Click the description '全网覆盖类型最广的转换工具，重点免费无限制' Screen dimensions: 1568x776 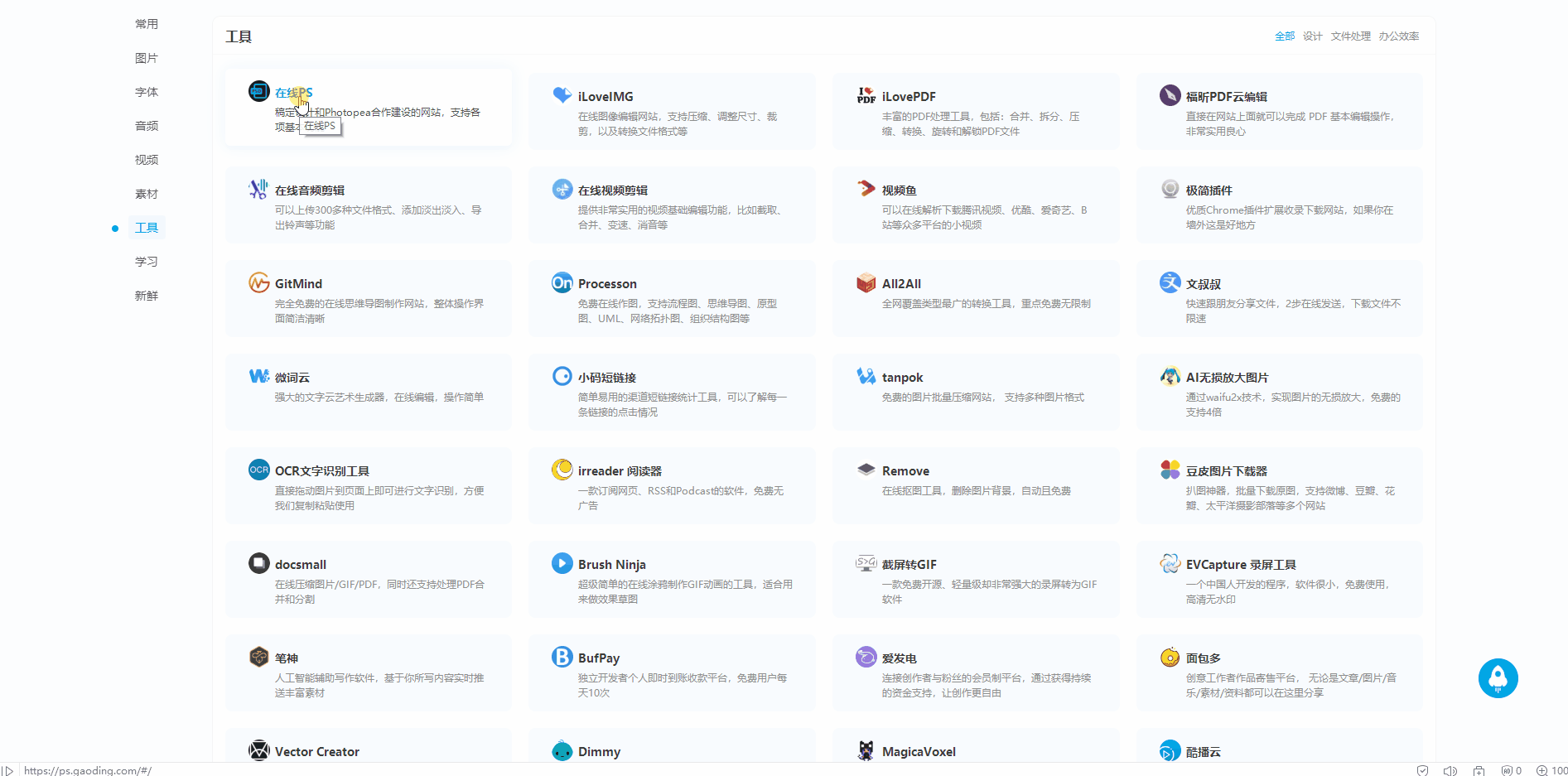point(987,304)
